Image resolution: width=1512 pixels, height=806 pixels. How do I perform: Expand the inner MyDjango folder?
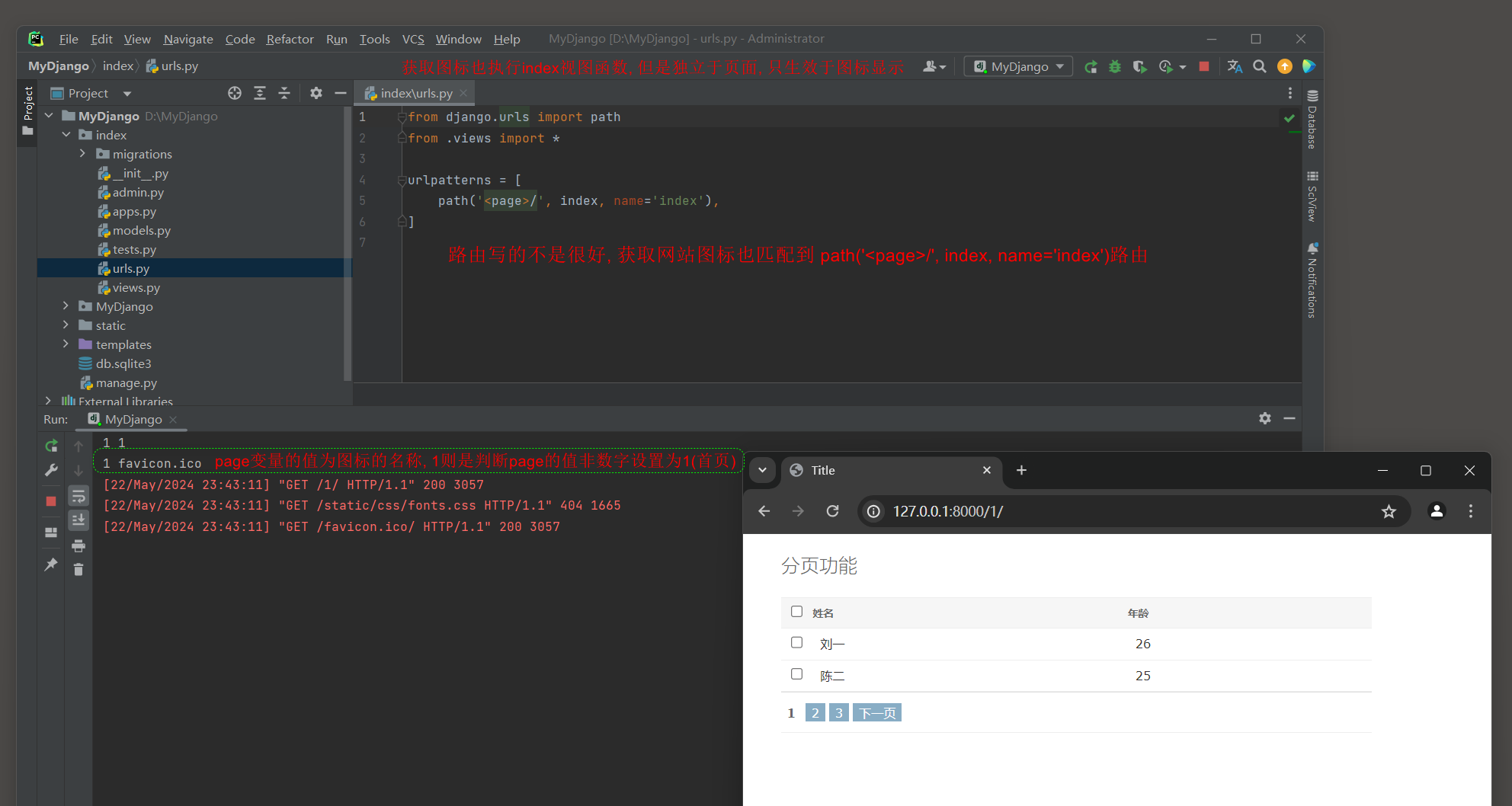(66, 306)
